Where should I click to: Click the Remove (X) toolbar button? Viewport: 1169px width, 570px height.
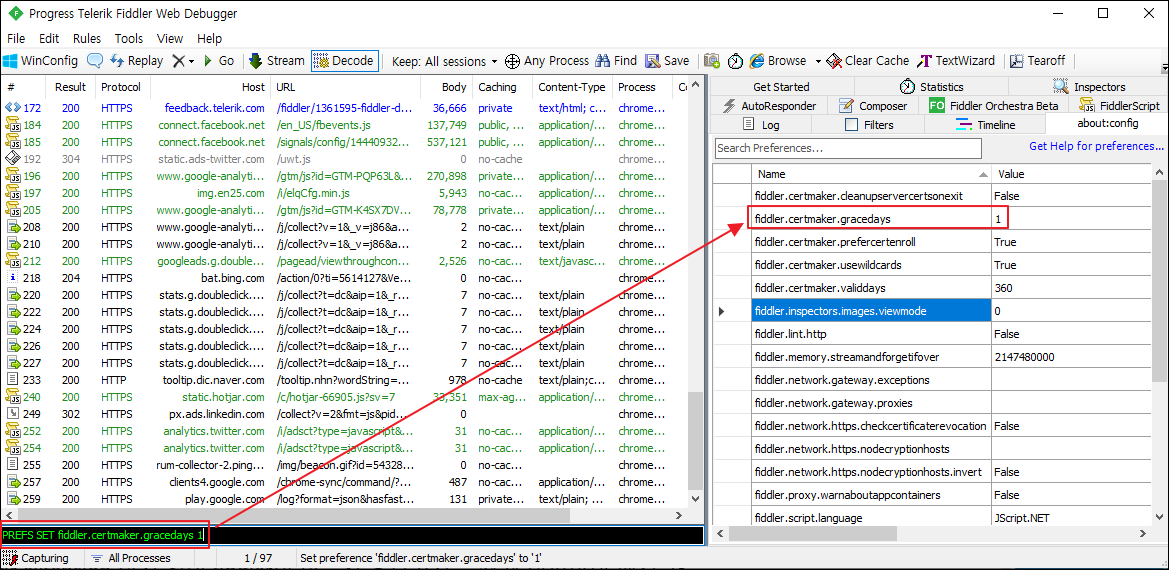point(178,61)
